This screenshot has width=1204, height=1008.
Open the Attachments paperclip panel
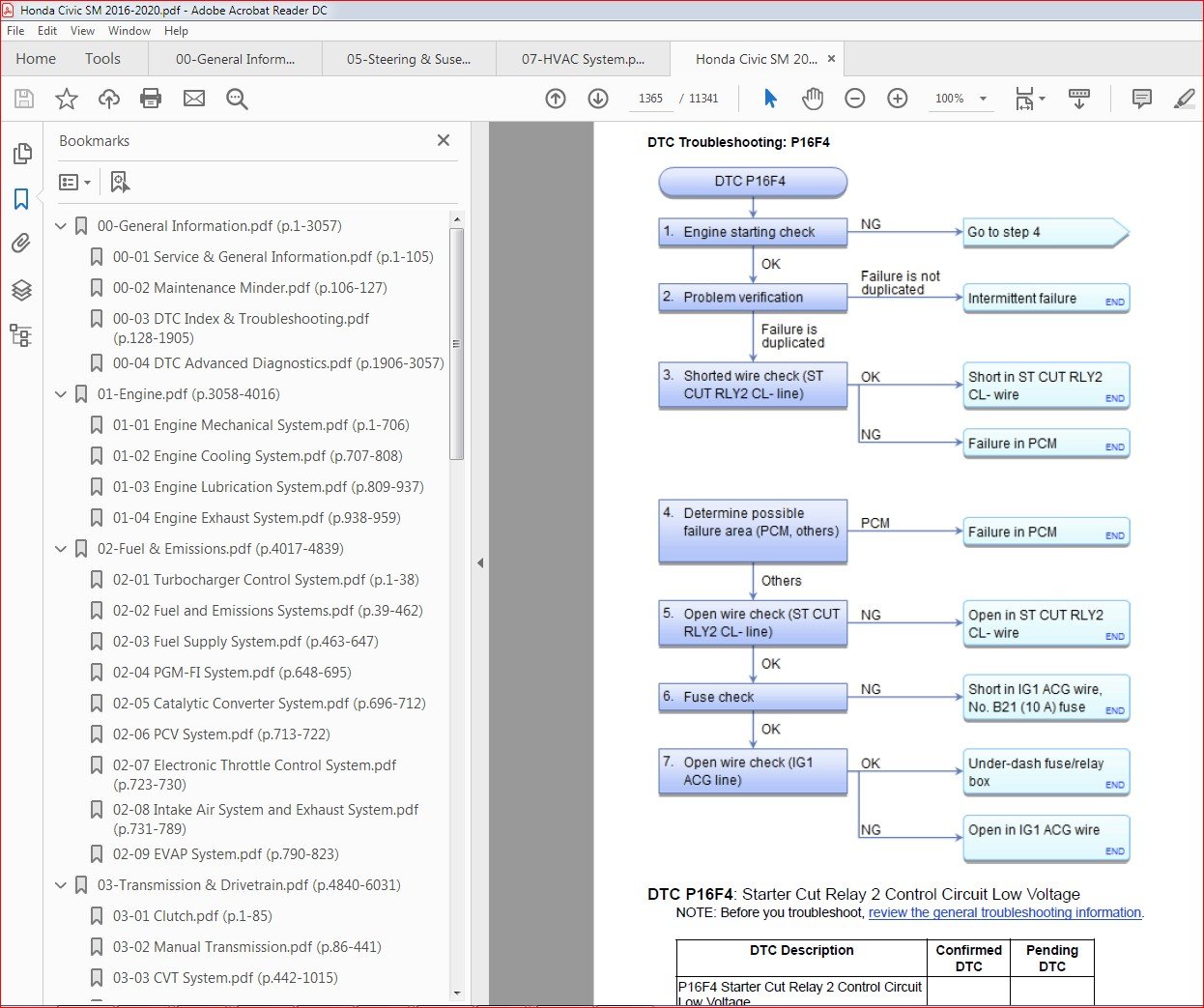(21, 244)
